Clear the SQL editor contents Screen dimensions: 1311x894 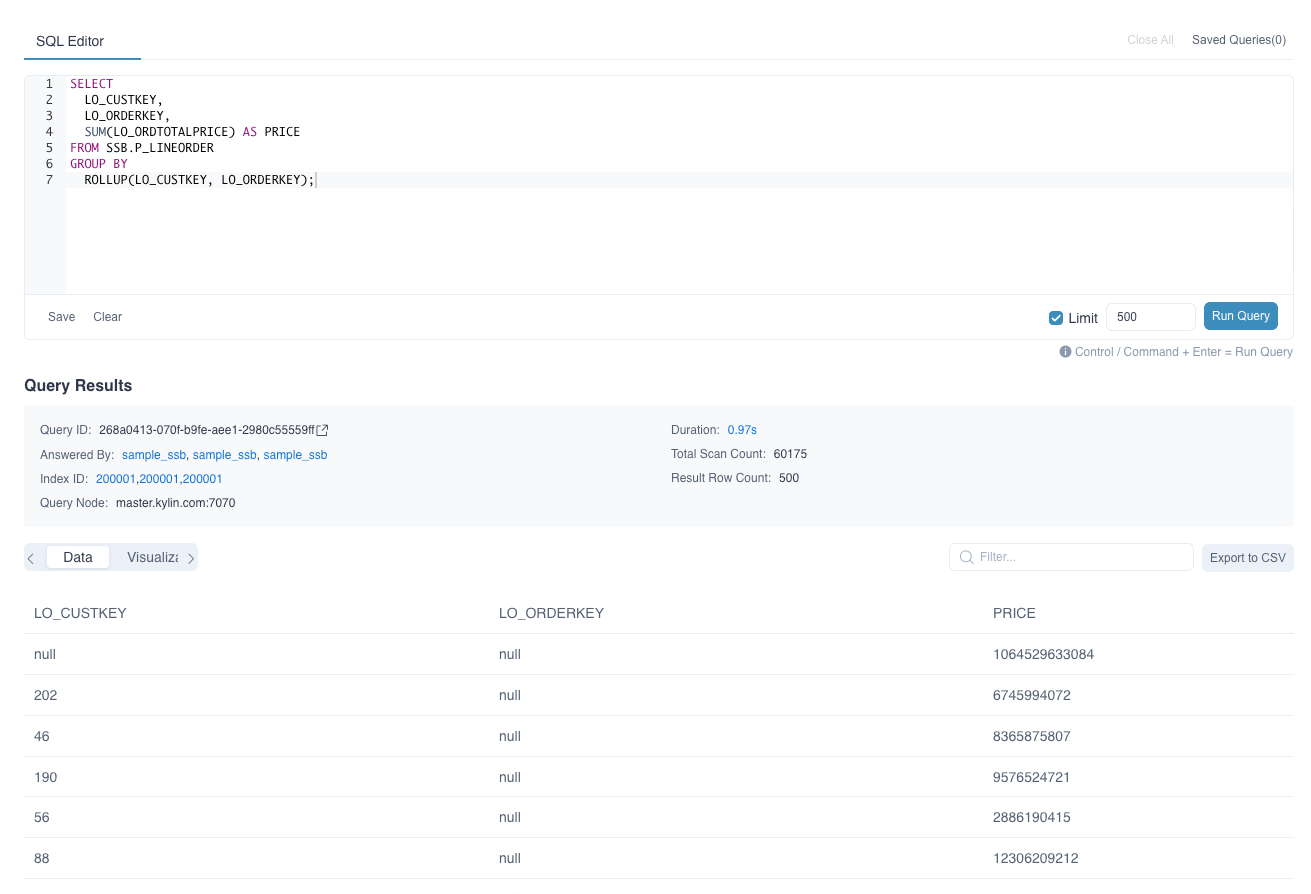click(107, 317)
